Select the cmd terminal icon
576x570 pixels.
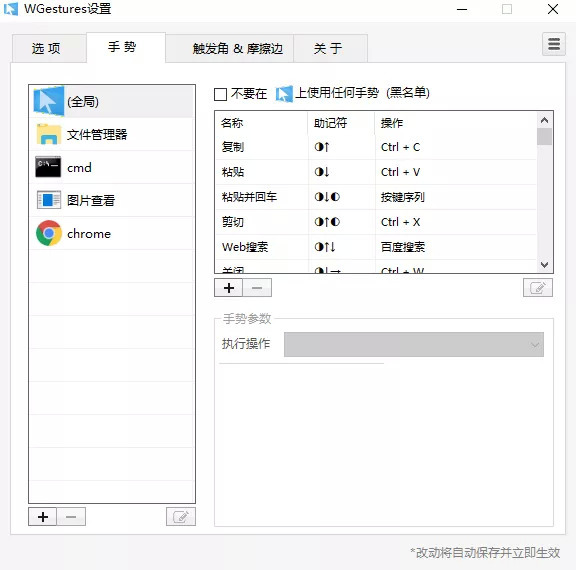tap(48, 167)
